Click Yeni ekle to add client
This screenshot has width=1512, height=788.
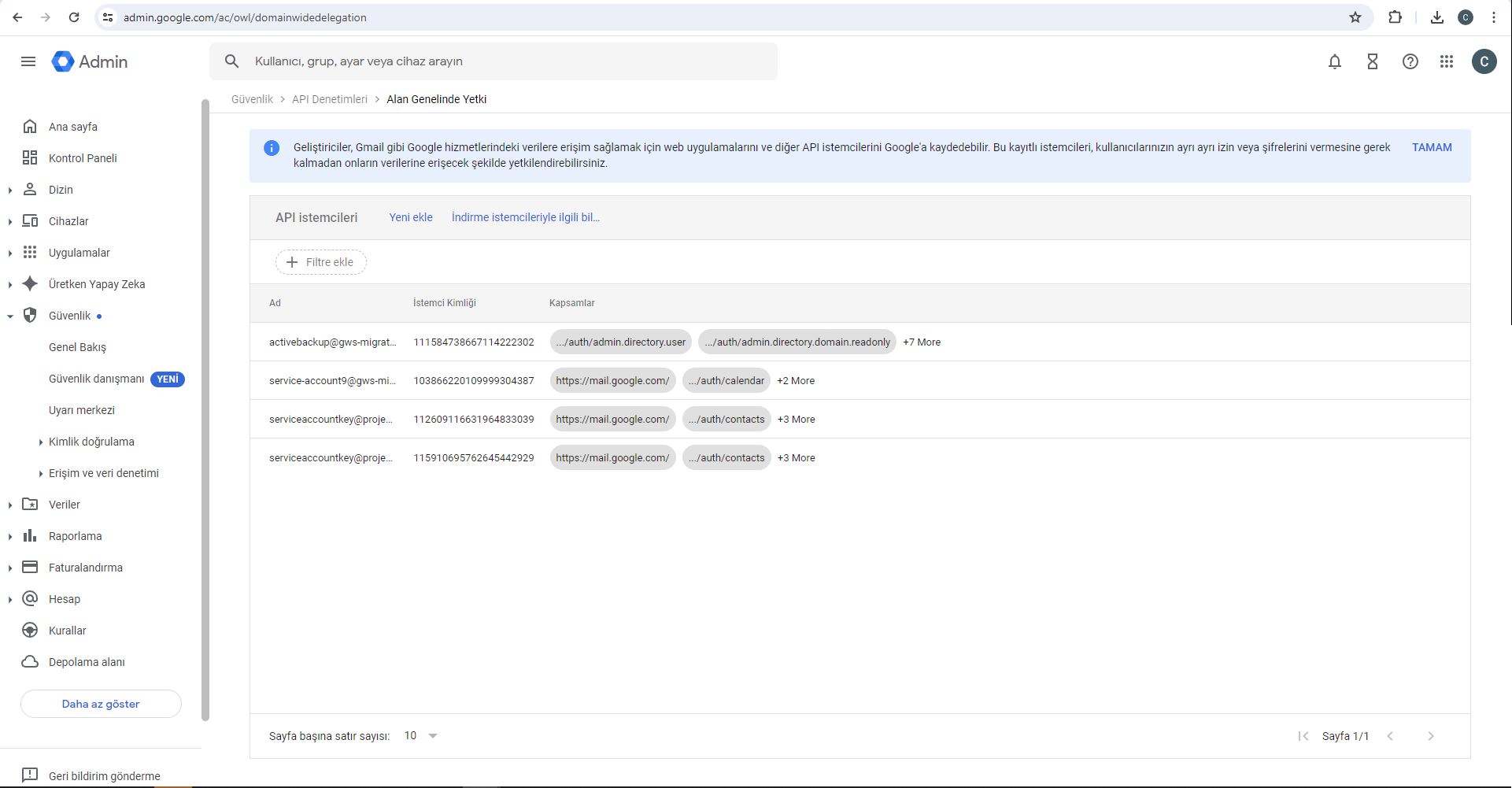[410, 217]
